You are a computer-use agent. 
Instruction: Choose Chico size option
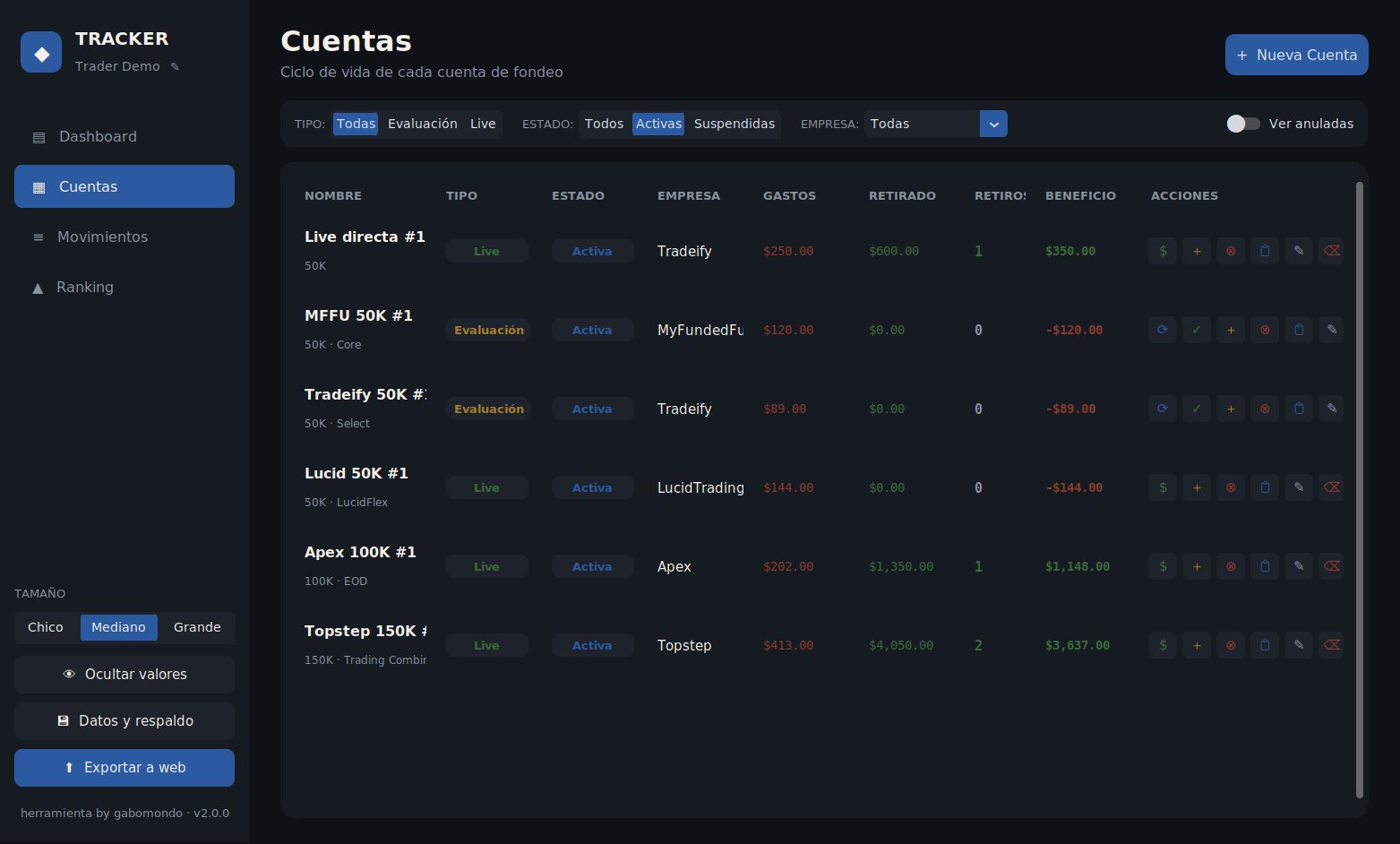click(46, 627)
